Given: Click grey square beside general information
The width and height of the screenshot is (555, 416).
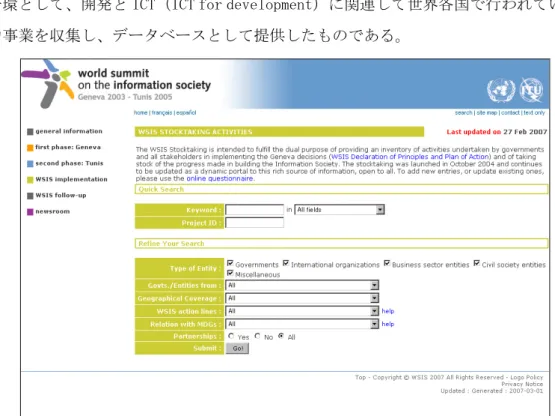Looking at the screenshot, I should 30,132.
